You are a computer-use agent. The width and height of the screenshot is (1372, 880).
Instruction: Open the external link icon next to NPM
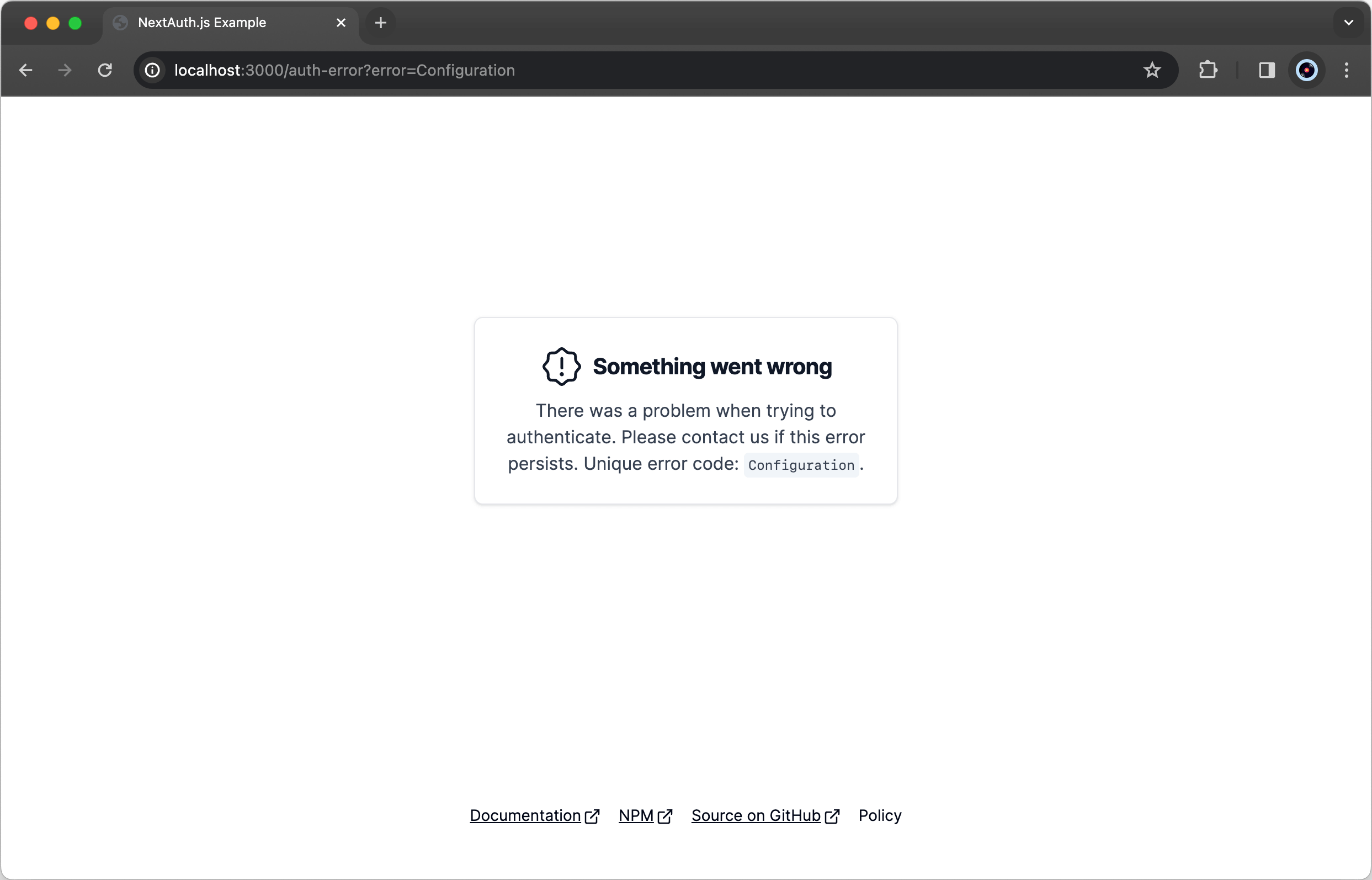(666, 815)
